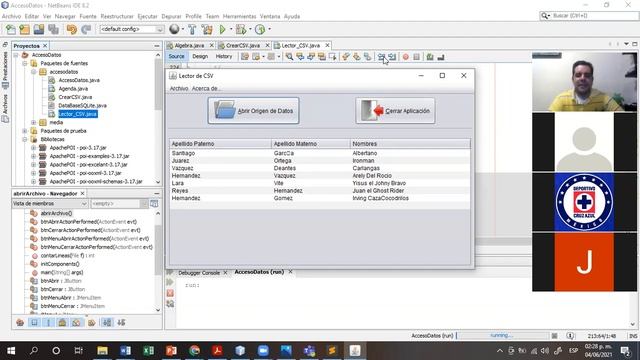
Task: Click the Find Selection magnifier in editor toolbar
Action: point(289,57)
